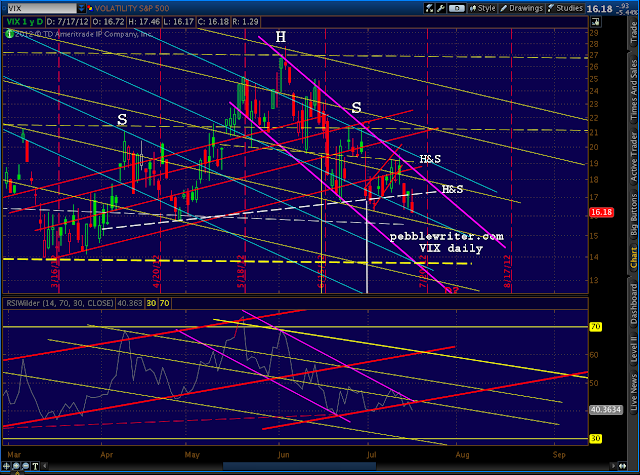
Task: Click the 8/17/12 vertical date marker
Action: 507,271
